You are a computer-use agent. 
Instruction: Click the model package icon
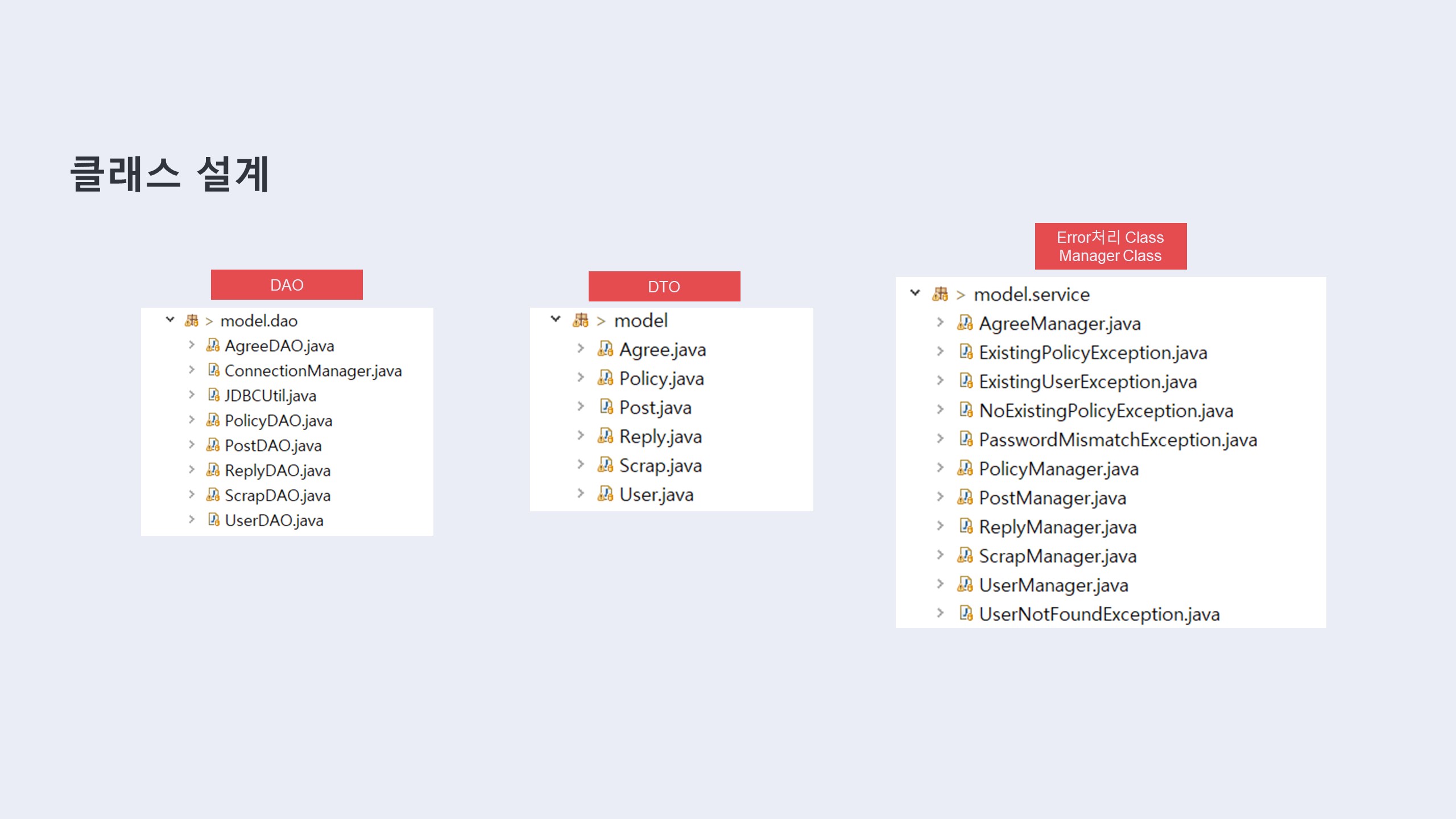[581, 320]
